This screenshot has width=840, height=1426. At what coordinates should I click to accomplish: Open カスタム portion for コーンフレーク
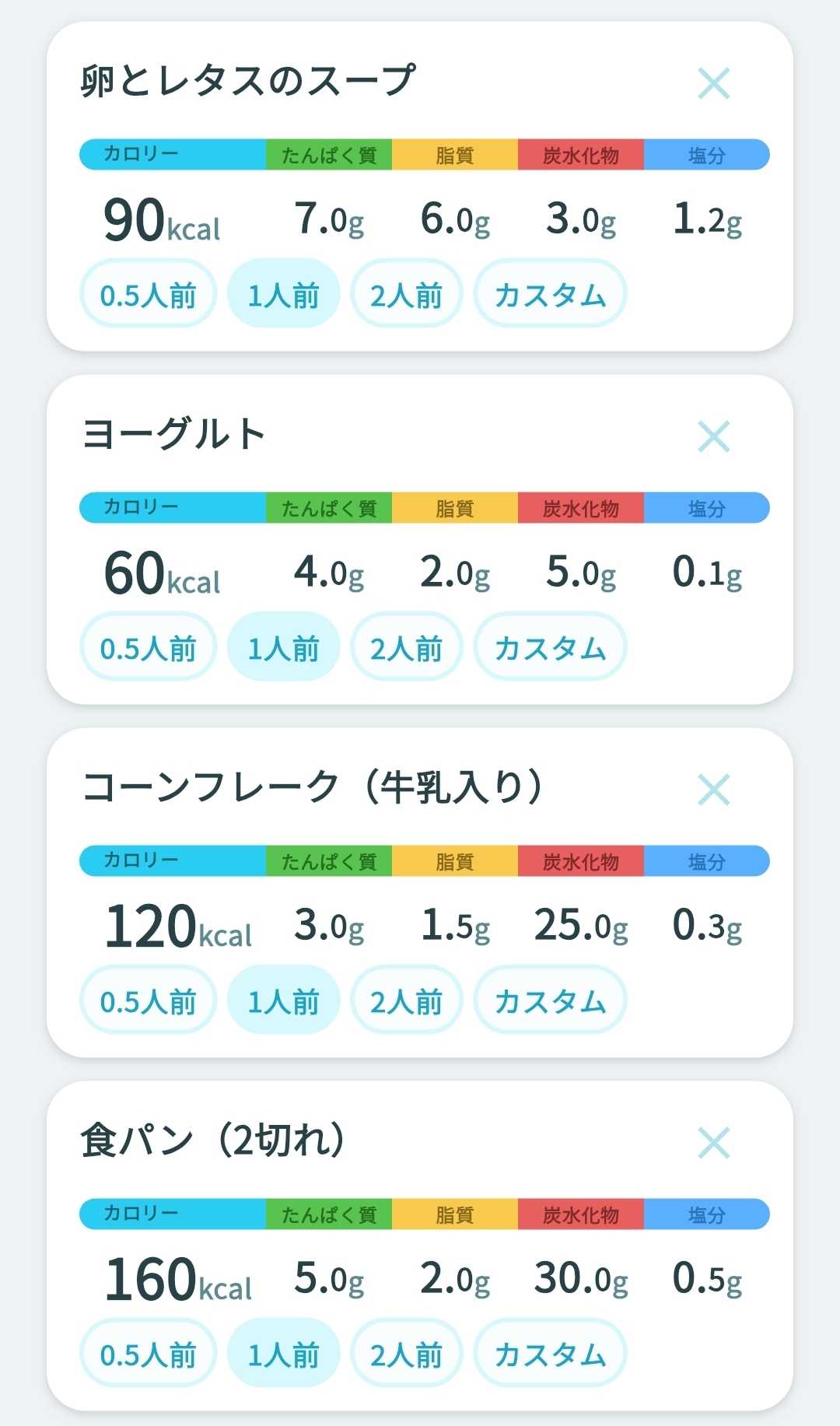tap(550, 1000)
